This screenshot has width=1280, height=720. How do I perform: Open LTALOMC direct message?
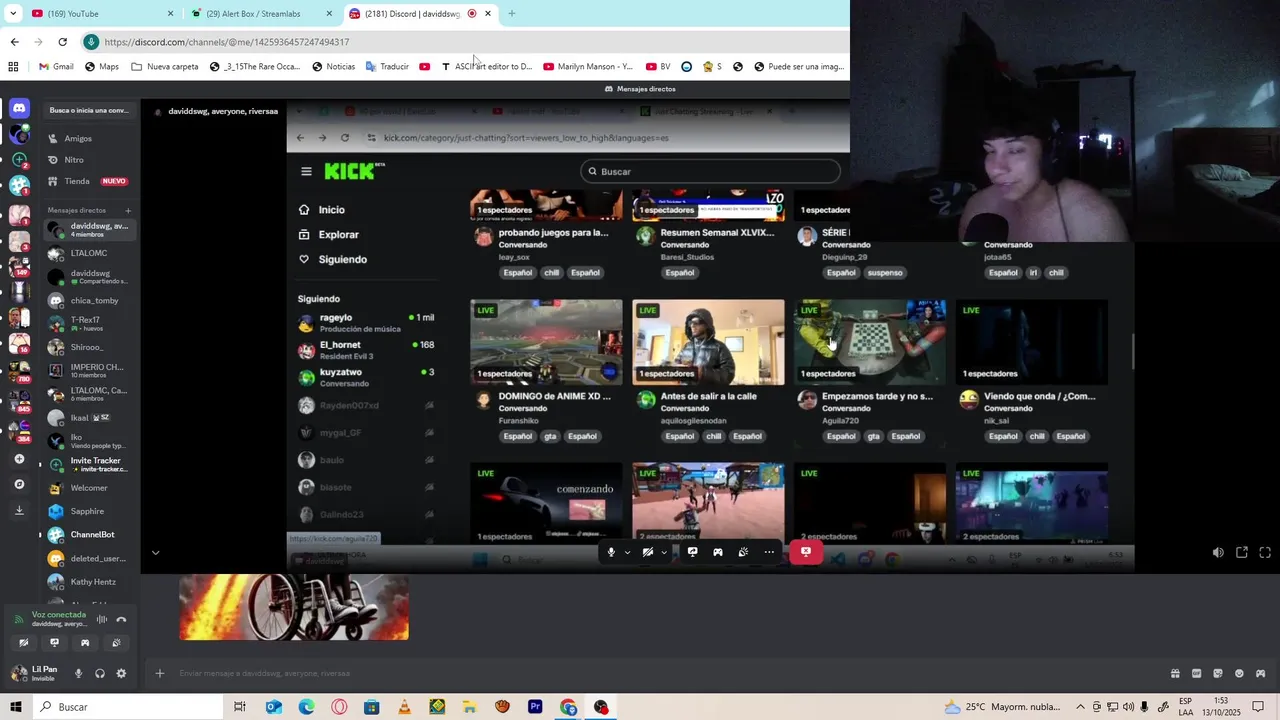(x=88, y=253)
